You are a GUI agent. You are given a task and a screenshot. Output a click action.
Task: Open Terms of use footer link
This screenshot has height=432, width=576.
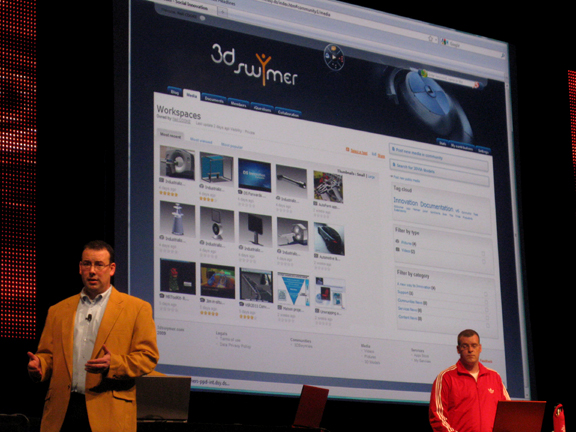230,340
